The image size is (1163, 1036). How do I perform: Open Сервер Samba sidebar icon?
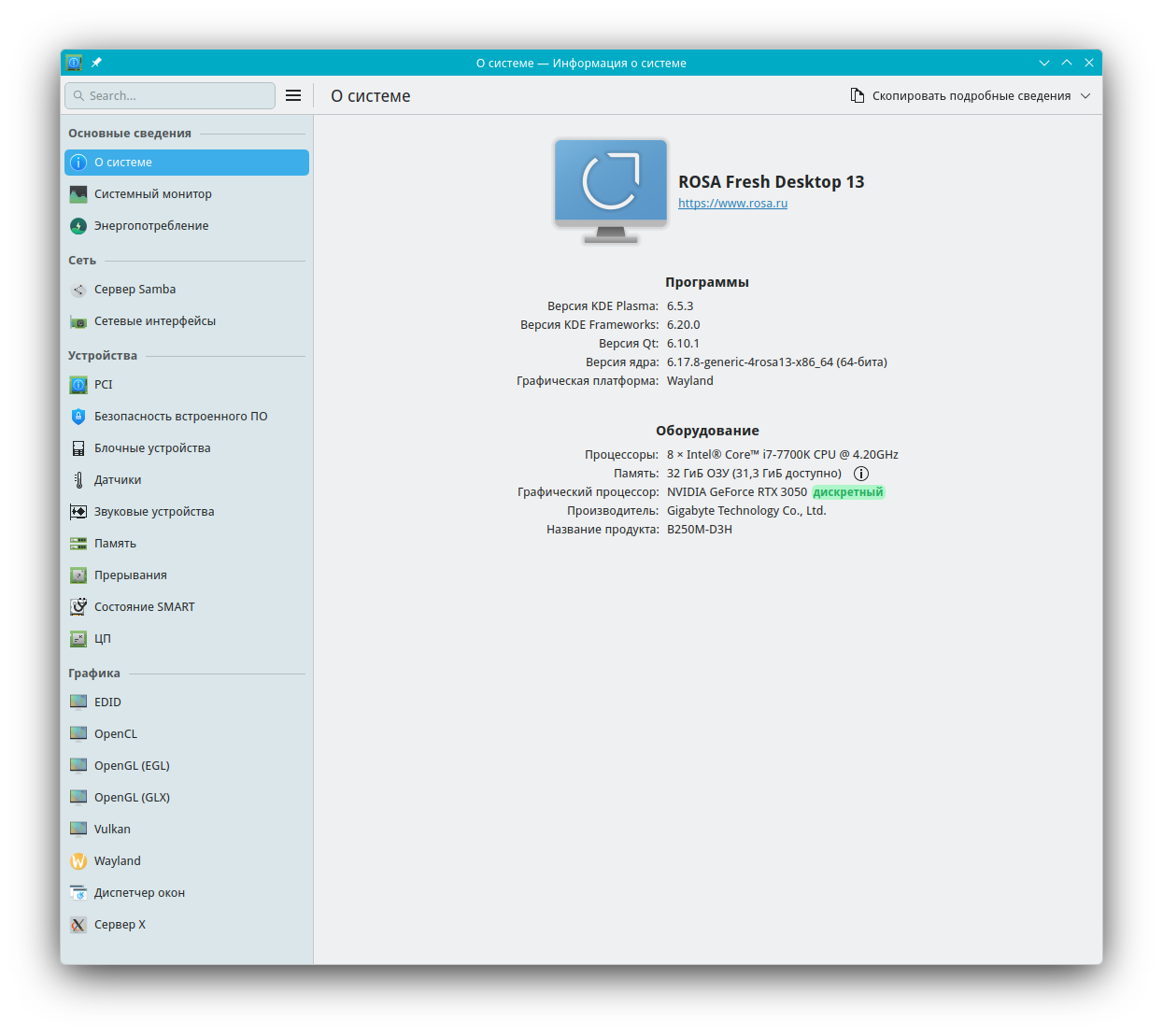(x=78, y=290)
